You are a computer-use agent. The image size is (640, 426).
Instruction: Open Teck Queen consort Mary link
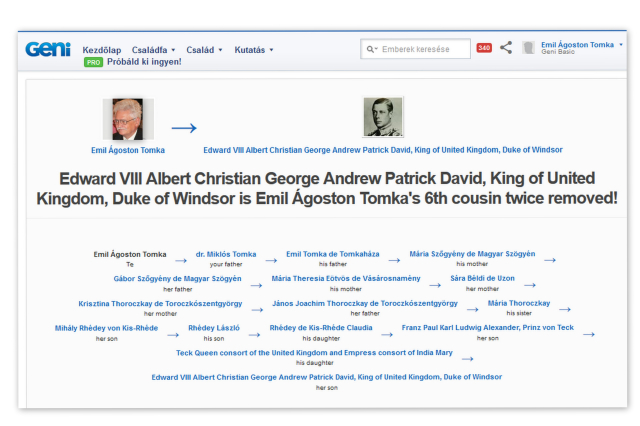click(x=314, y=352)
